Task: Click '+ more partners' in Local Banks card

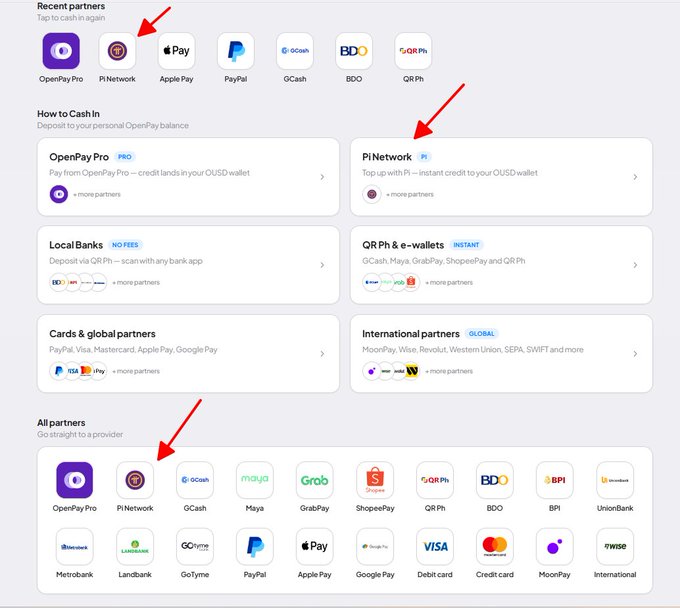Action: pyautogui.click(x=136, y=282)
